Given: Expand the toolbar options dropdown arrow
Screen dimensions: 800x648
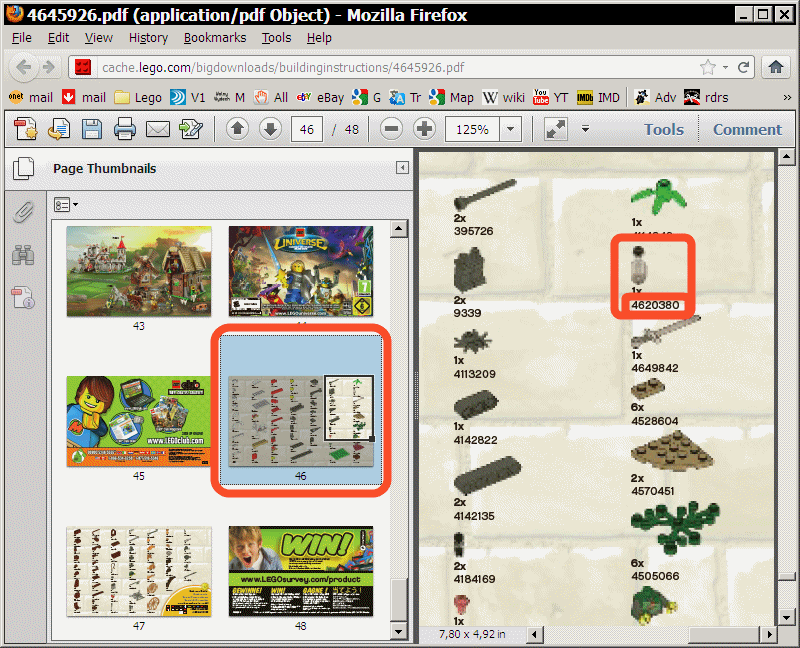Looking at the screenshot, I should tap(585, 129).
